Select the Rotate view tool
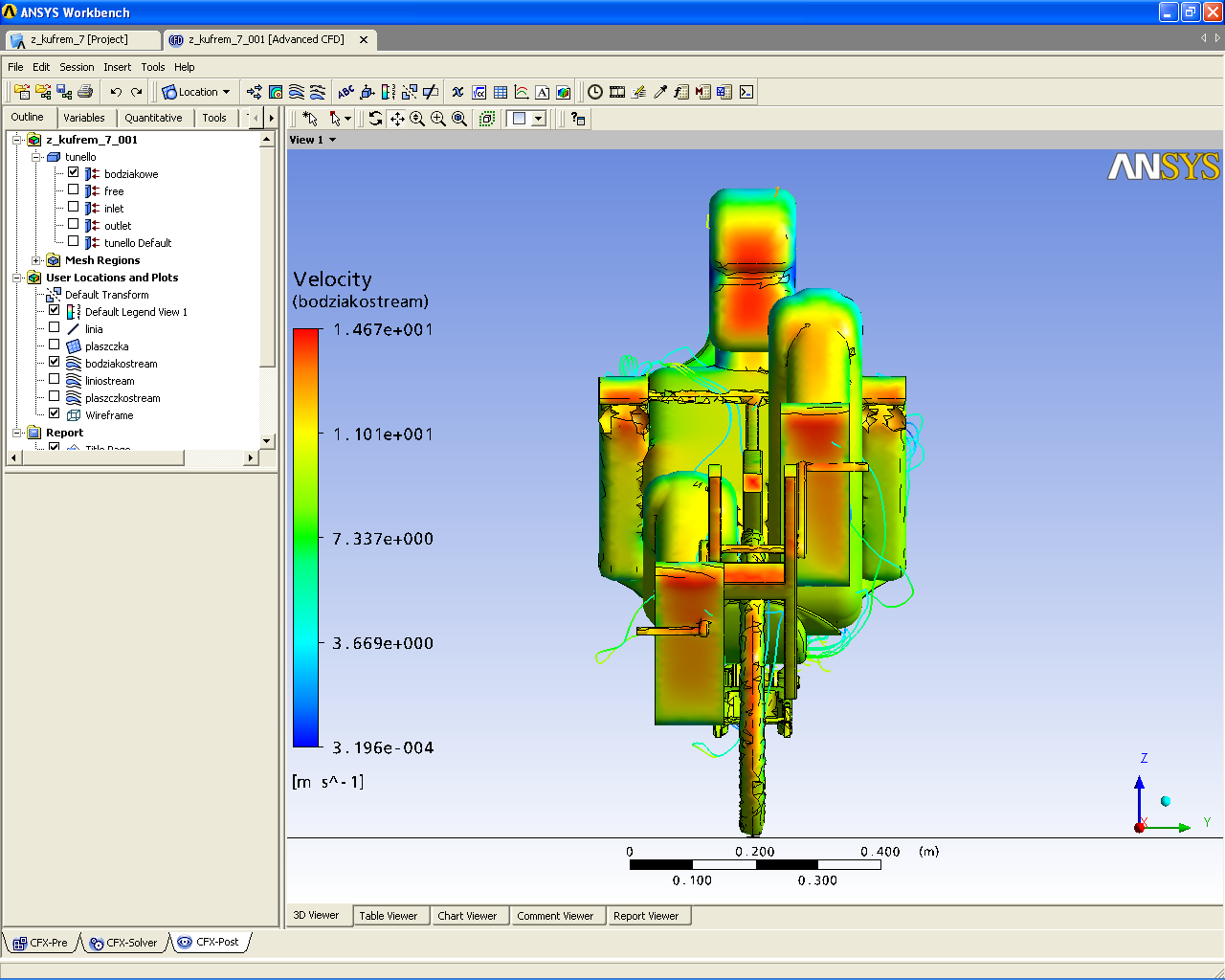Viewport: 1225px width, 980px height. (375, 119)
